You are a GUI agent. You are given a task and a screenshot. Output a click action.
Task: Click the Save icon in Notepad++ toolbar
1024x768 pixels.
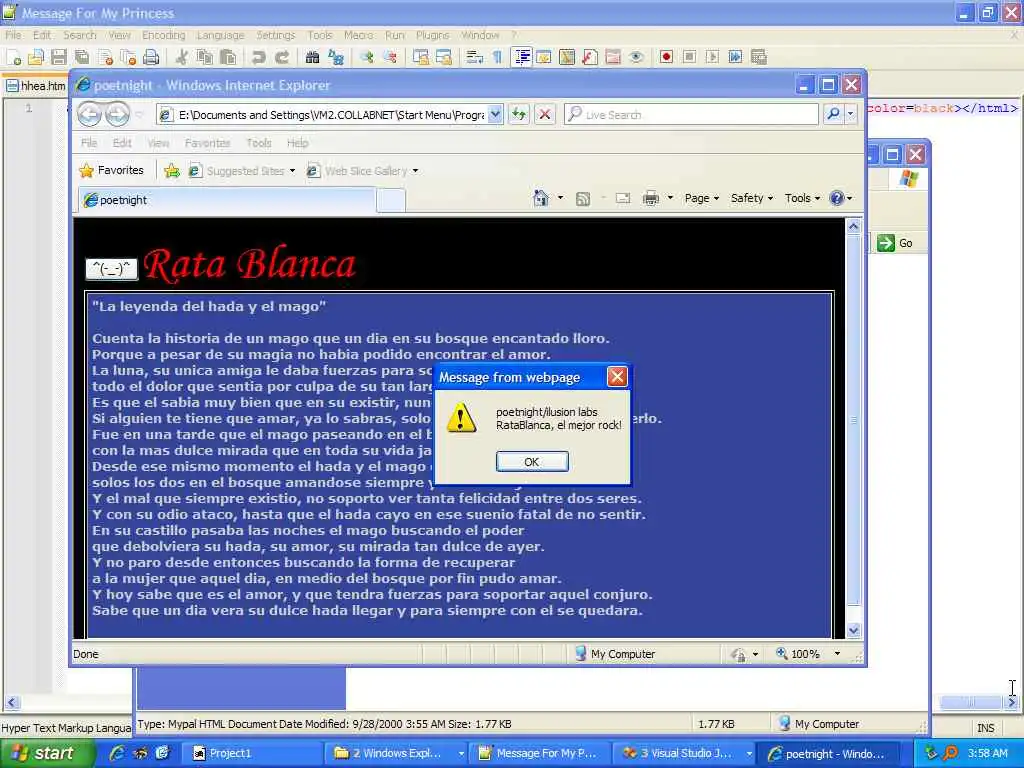[x=59, y=57]
